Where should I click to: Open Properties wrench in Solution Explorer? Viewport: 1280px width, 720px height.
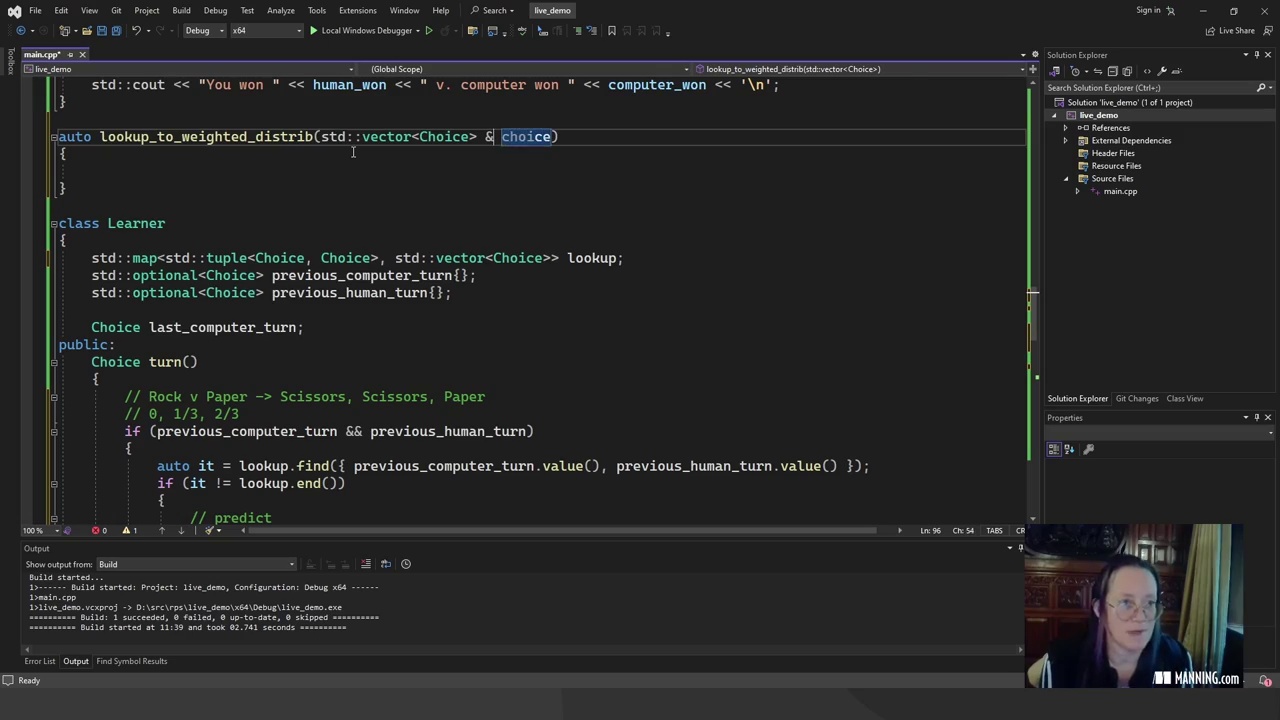coord(1162,71)
